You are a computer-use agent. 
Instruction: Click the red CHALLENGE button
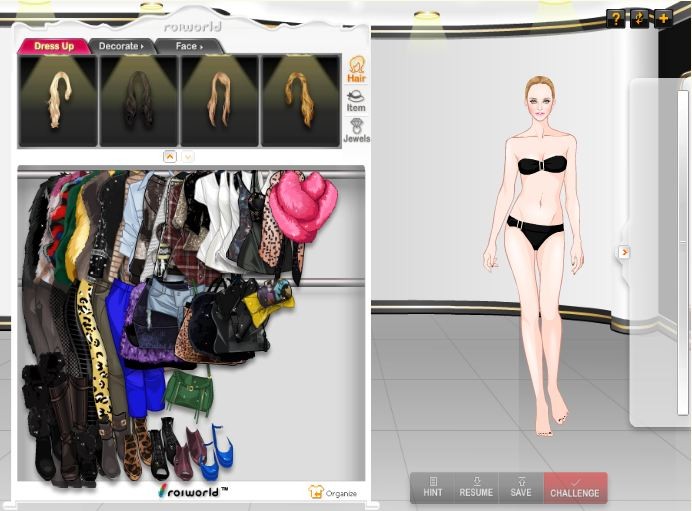pos(575,487)
